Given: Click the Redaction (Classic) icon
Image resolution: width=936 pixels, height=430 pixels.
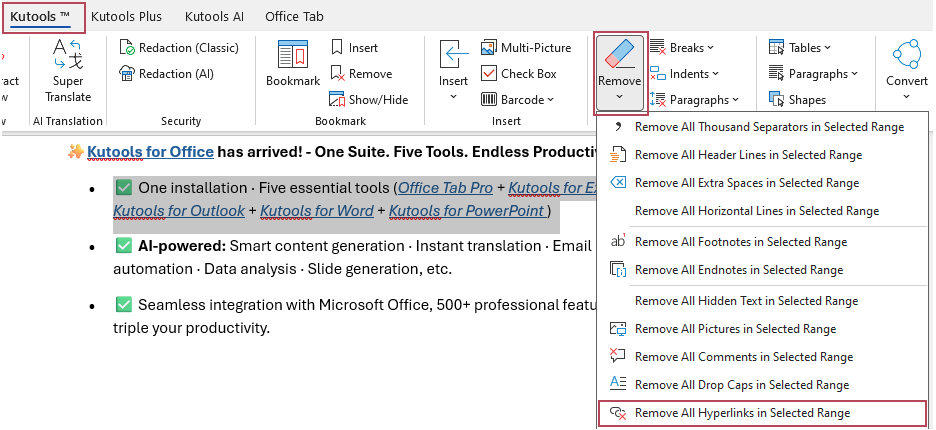Looking at the screenshot, I should coord(127,48).
